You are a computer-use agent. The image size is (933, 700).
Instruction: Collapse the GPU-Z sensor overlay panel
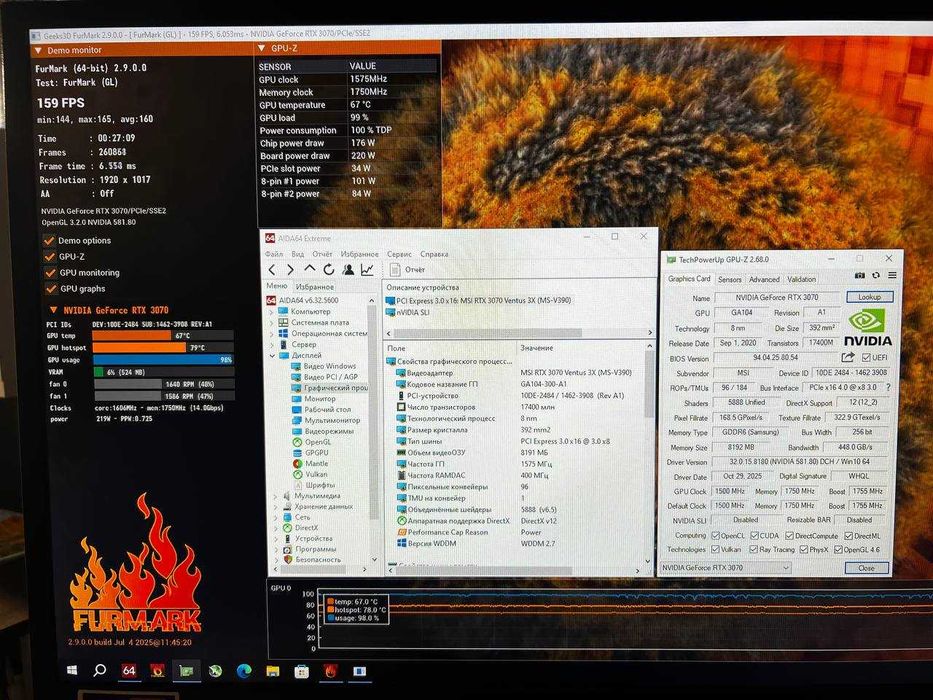pos(262,48)
